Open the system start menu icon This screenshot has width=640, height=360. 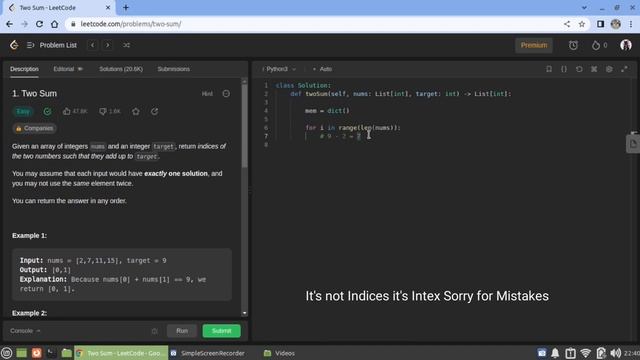[7, 353]
